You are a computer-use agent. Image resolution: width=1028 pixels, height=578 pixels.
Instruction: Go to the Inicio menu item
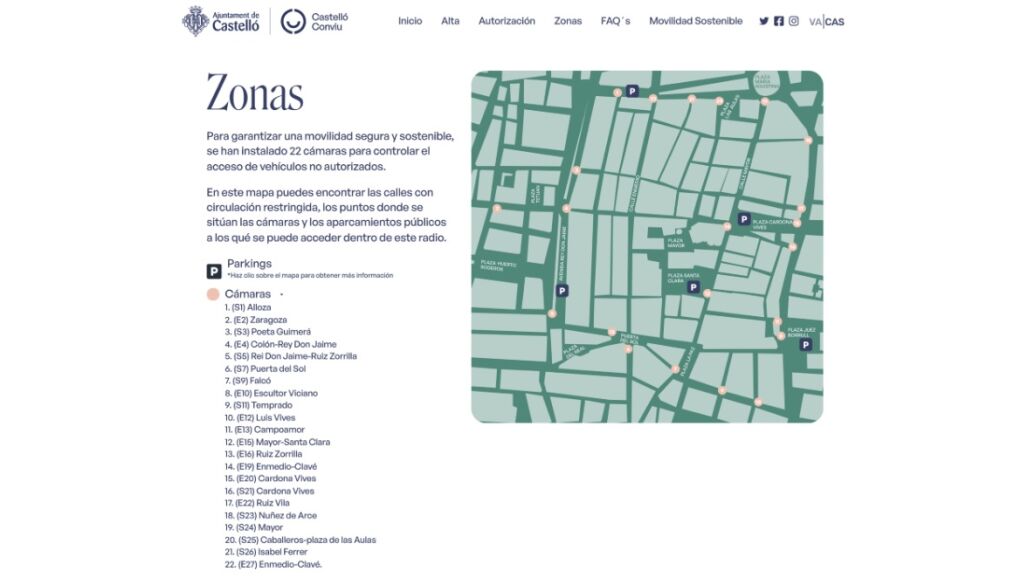pyautogui.click(x=410, y=21)
